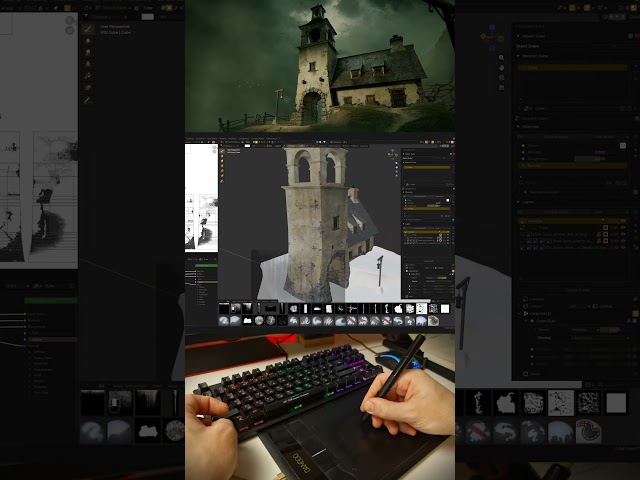Viewport: 640px width, 480px height.
Task: Open the Slot dropdown in the background node editor header
Action: tap(16, 286)
